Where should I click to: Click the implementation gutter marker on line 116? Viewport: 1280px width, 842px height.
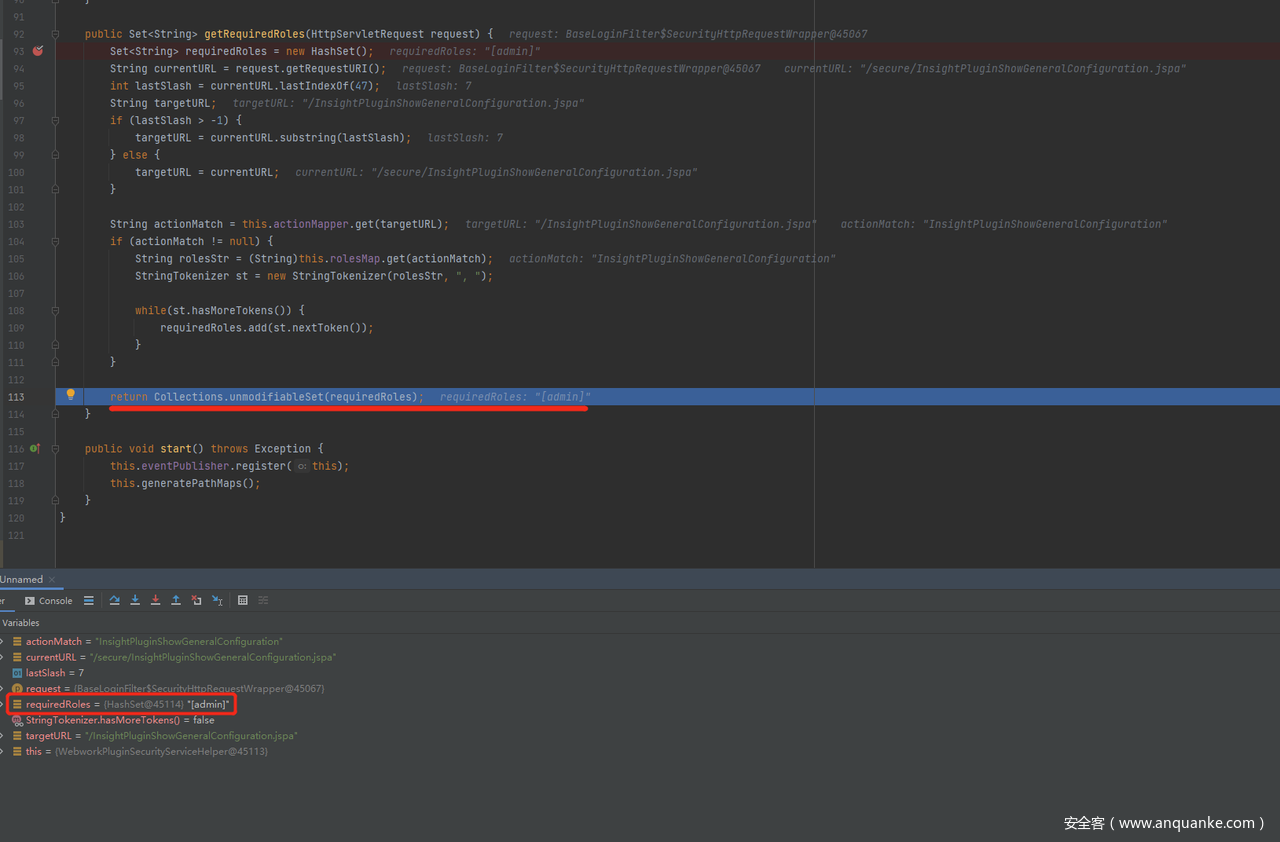click(34, 449)
